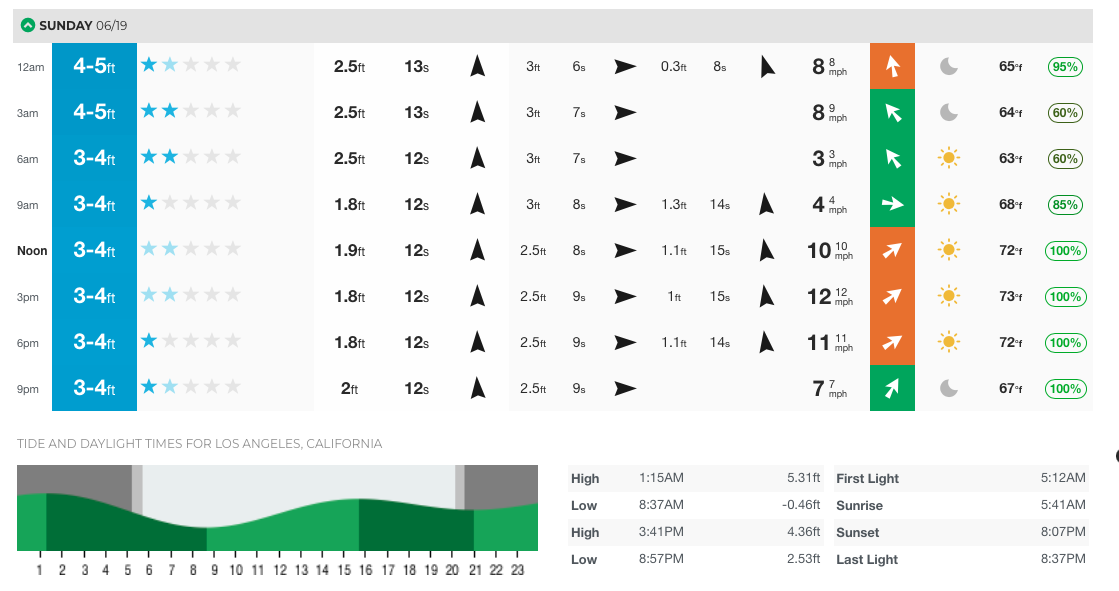
Task: Click the primary swell direction arrow at Noon
Action: (478, 250)
